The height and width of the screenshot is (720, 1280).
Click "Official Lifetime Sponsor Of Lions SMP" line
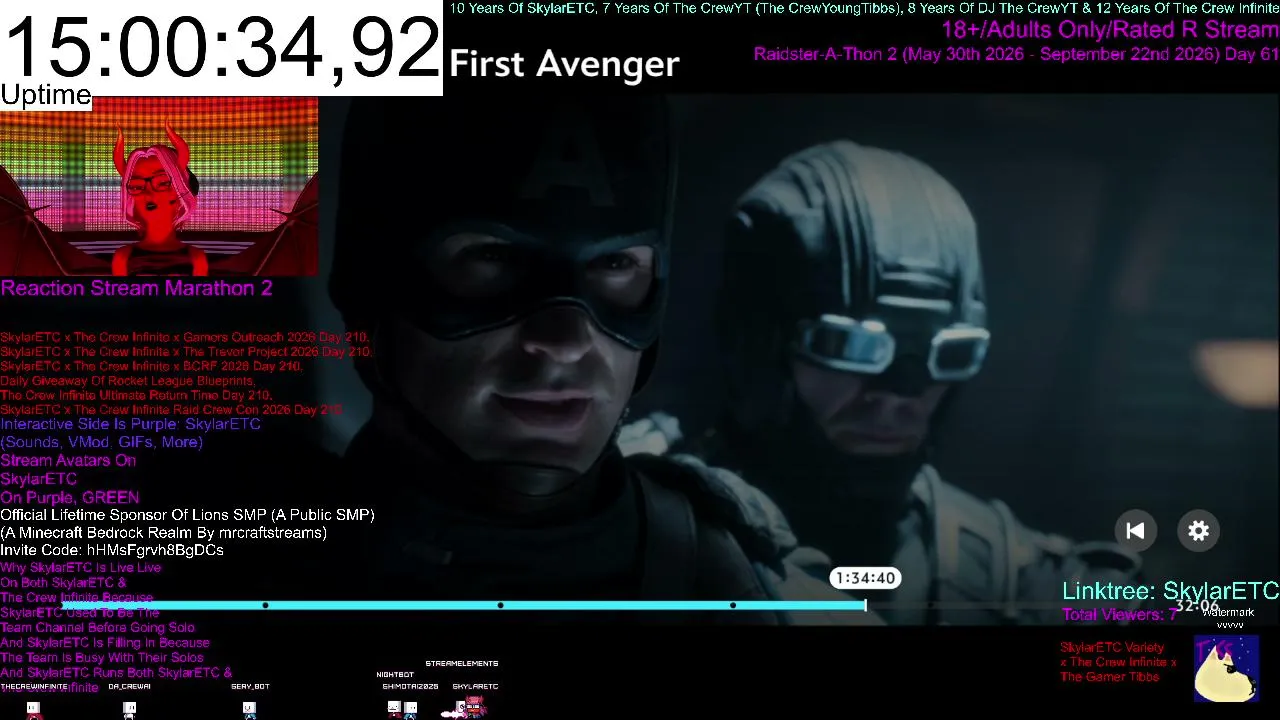(x=187, y=515)
